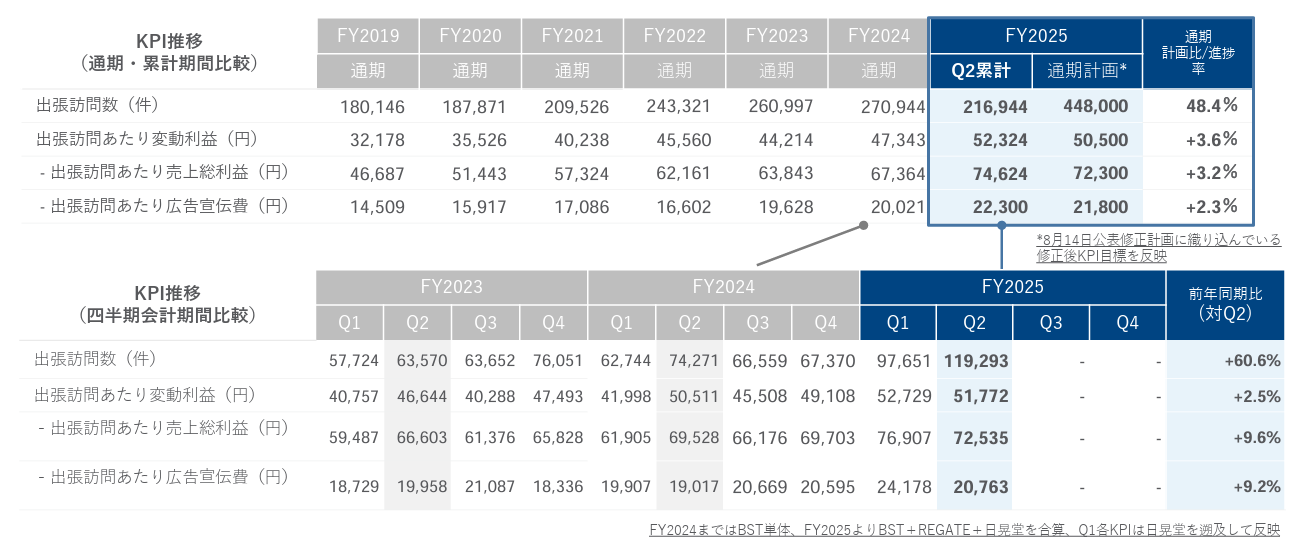Screen dimensions: 1297x543
Task: Select the Q2累計 header cell
Action: [982, 71]
